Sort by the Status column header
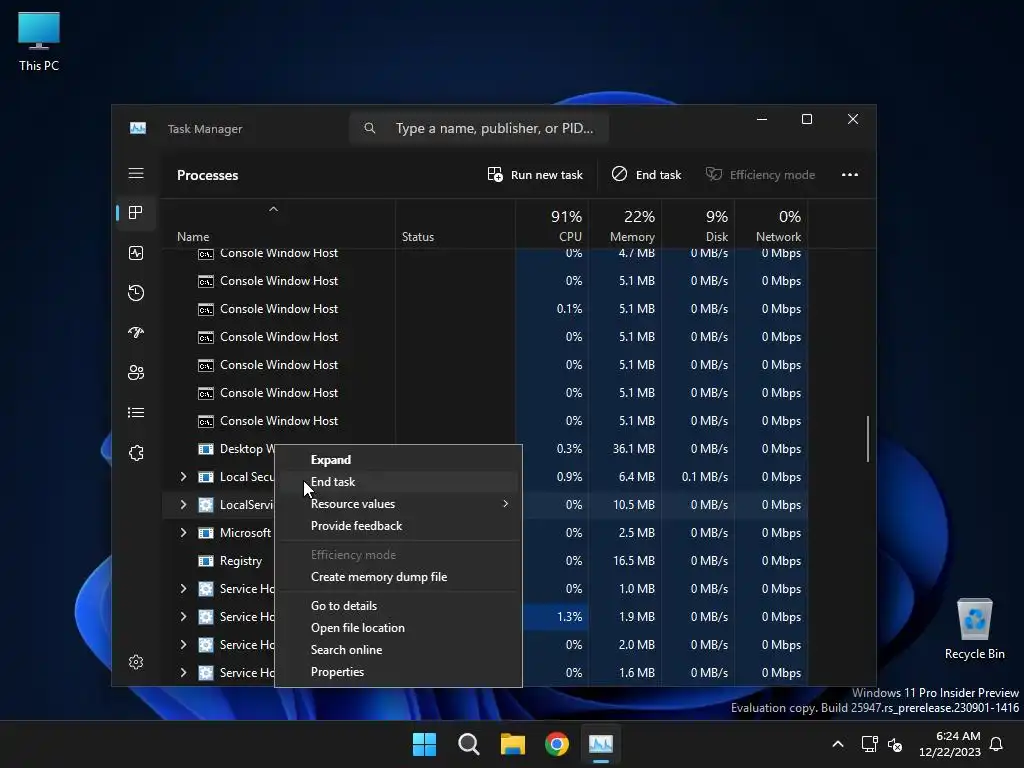The width and height of the screenshot is (1024, 768). pos(455,224)
